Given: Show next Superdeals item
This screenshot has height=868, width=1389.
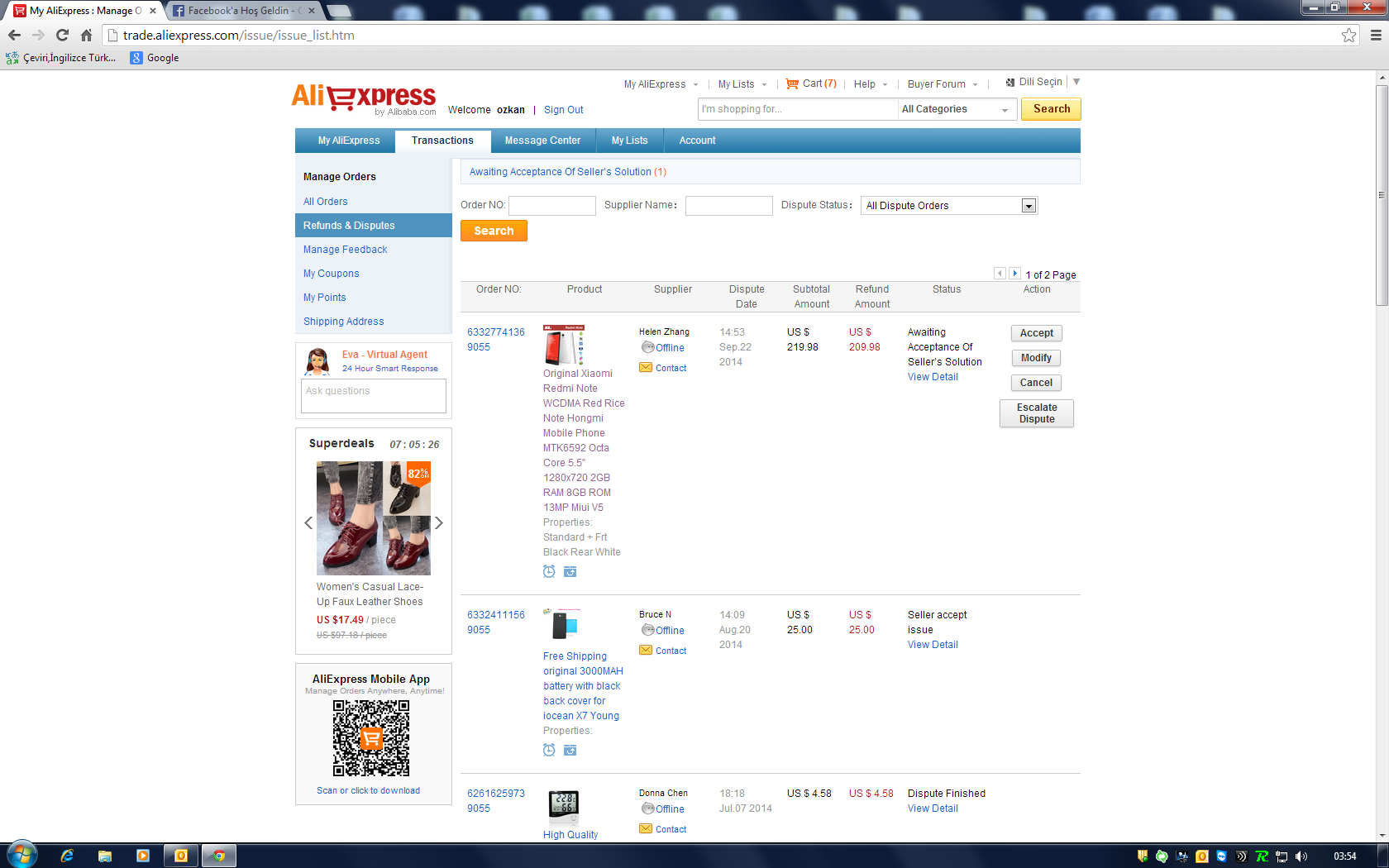Looking at the screenshot, I should tap(439, 522).
